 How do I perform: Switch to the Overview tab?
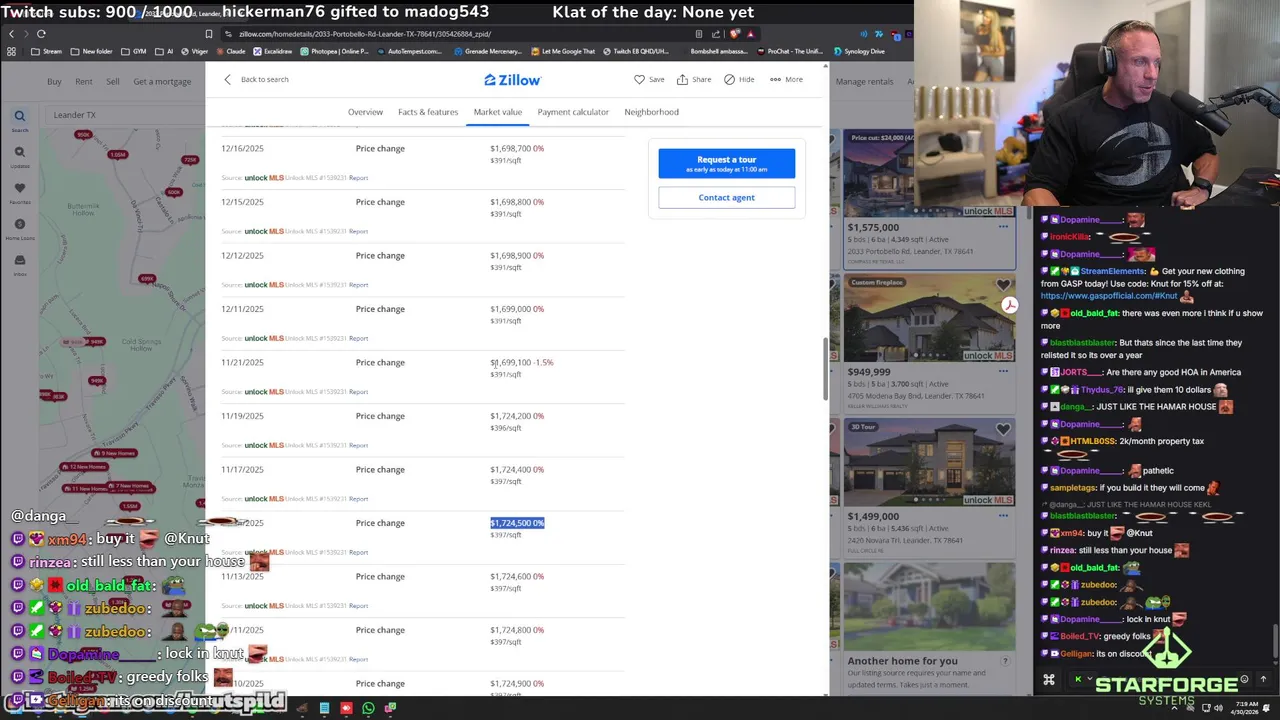[x=365, y=112]
